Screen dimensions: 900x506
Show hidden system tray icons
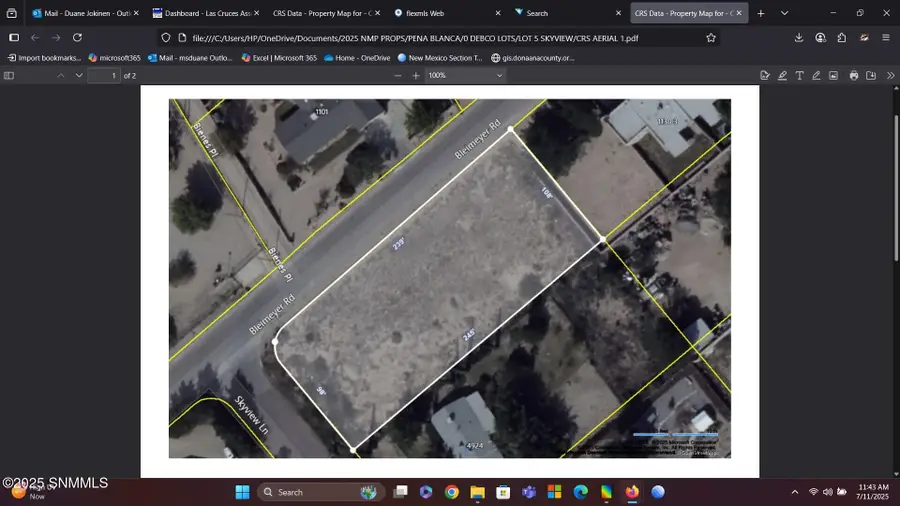pos(795,492)
